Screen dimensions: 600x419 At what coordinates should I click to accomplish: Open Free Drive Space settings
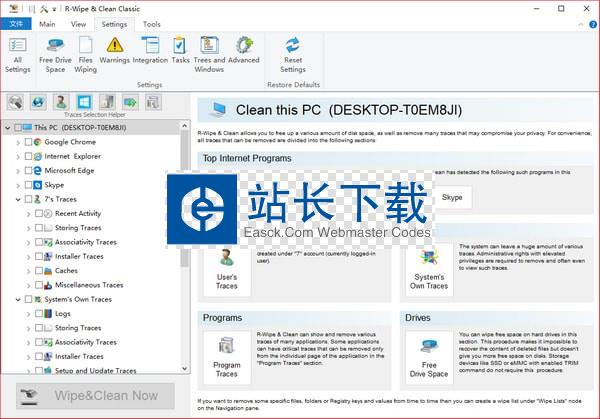[55, 55]
